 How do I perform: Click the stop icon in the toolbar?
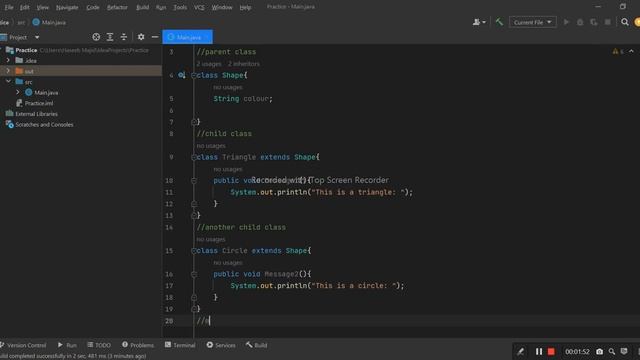608,22
